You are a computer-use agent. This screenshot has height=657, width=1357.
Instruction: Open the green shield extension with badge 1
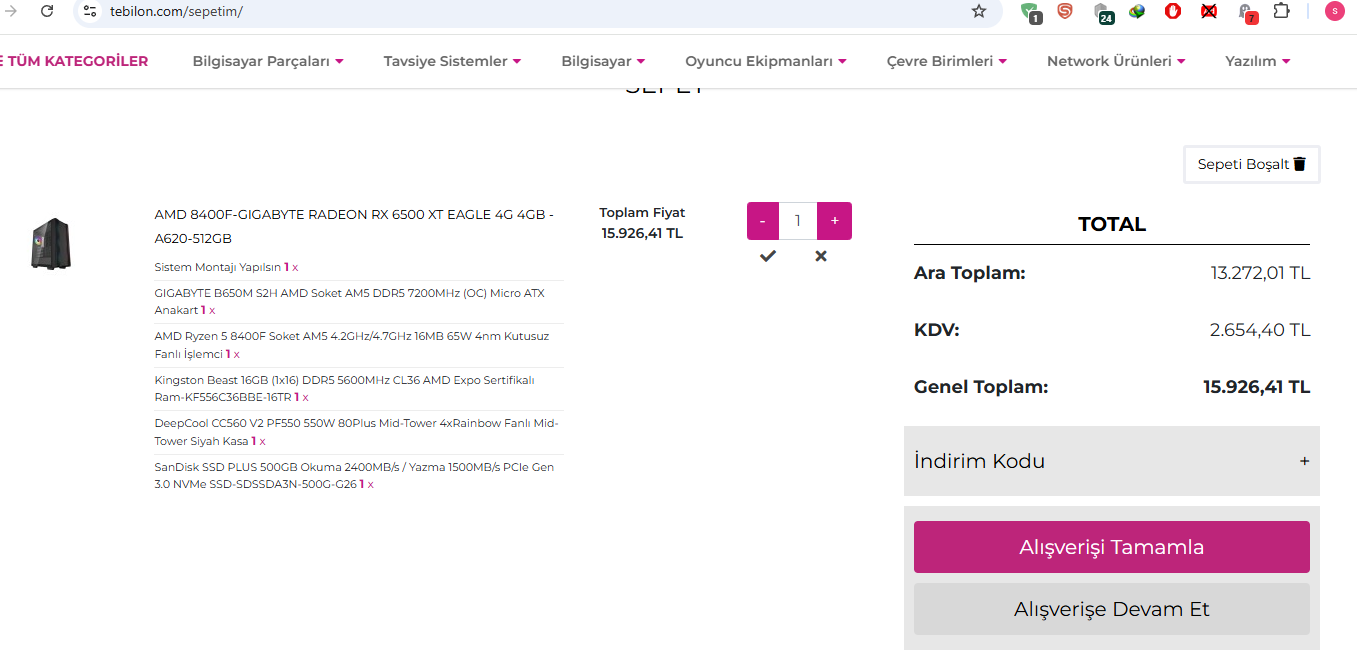coord(1030,12)
